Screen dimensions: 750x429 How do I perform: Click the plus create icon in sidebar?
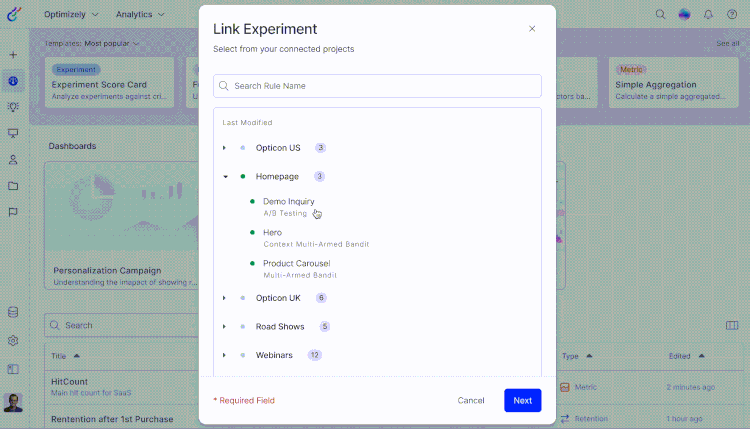click(13, 55)
